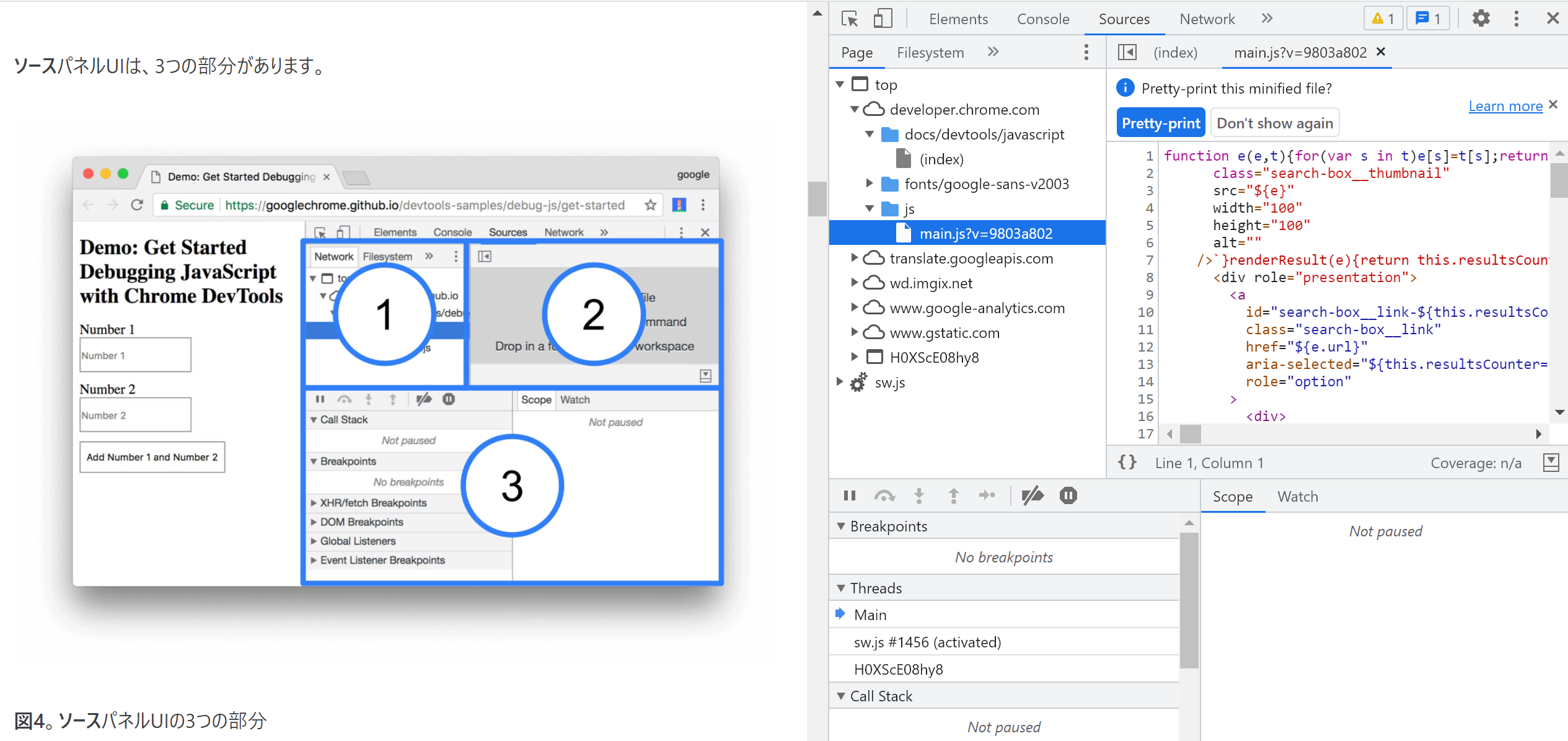Click the warning count indicator icon
The width and height of the screenshot is (1568, 741).
1382,19
